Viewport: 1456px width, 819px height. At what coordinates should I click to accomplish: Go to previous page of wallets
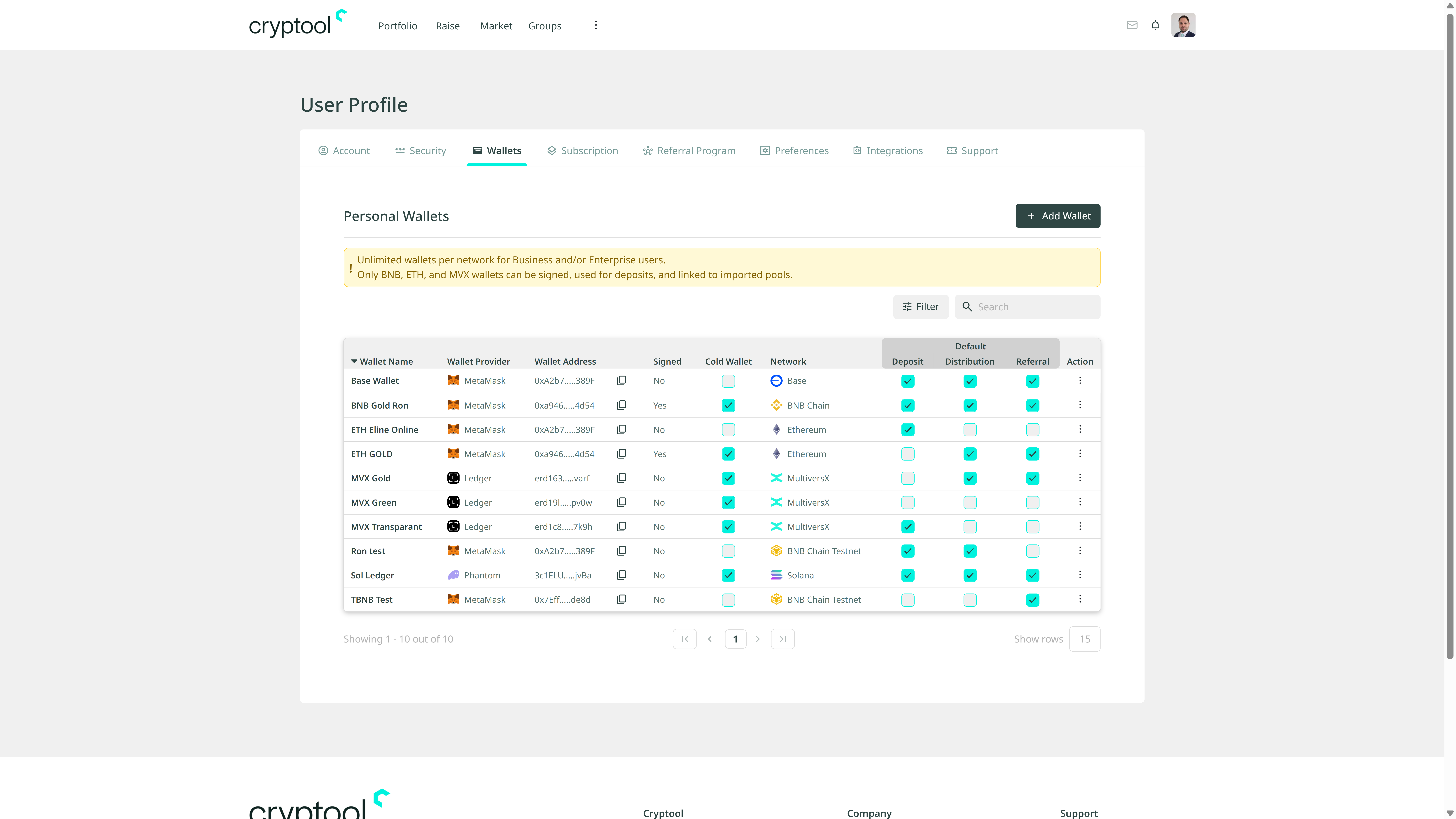tap(710, 639)
